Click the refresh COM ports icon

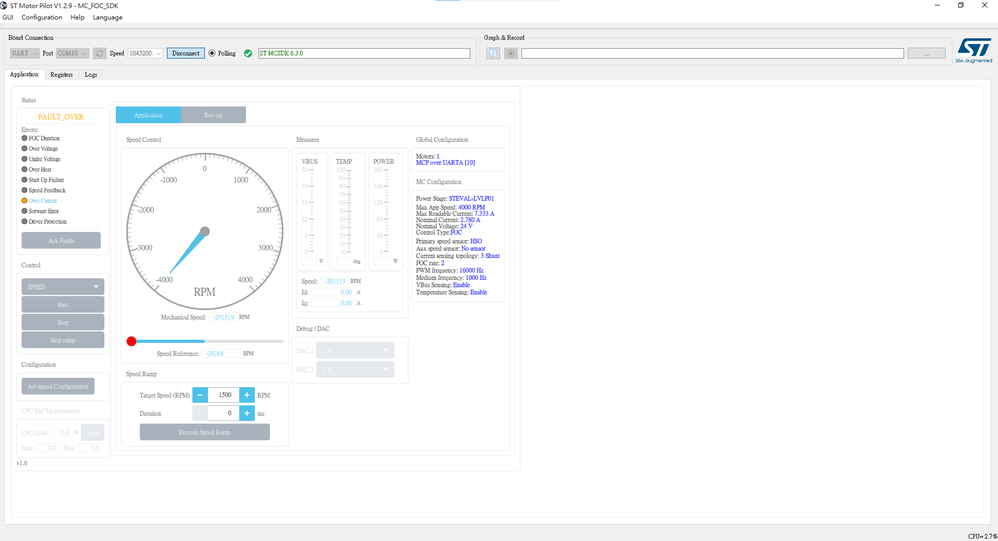pyautogui.click(x=99, y=53)
